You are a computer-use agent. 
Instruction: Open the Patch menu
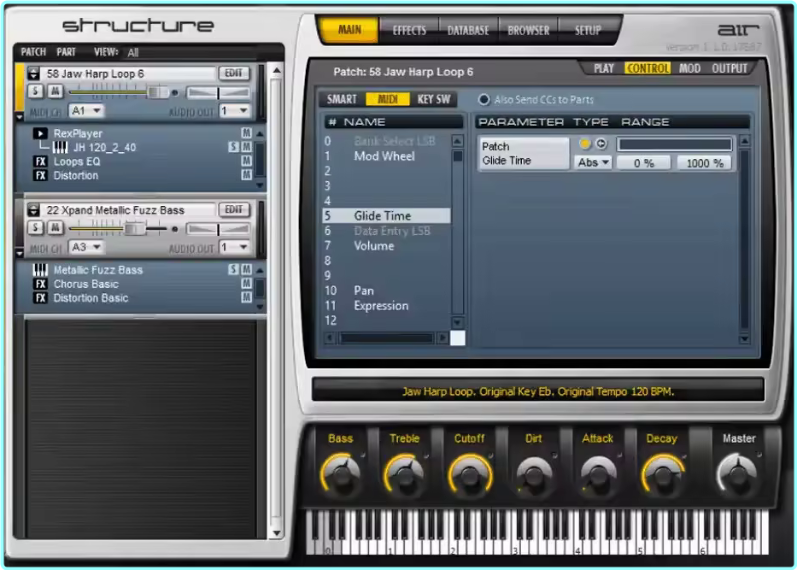tap(33, 52)
